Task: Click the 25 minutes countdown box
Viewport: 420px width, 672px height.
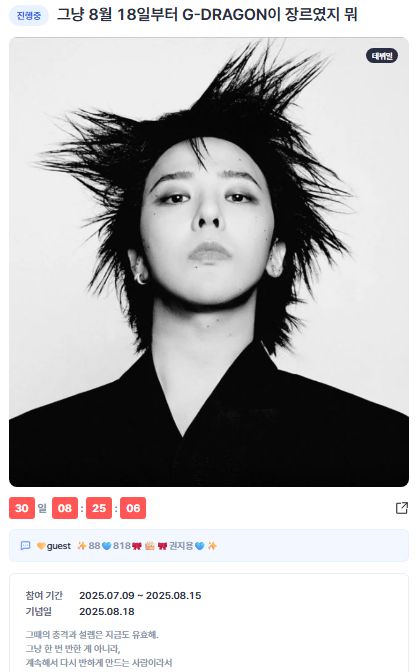Action: tap(99, 508)
